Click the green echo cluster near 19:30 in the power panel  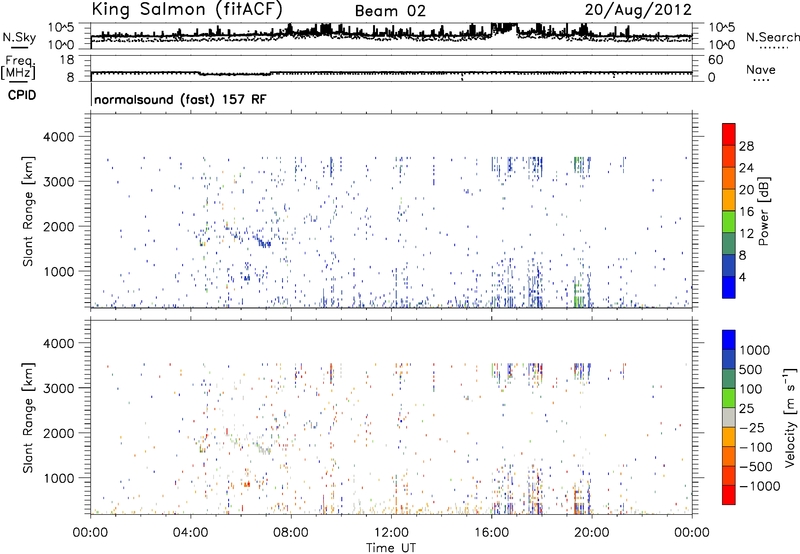578,294
